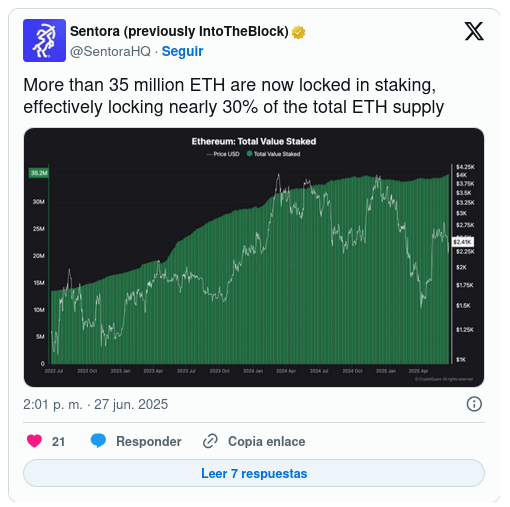Click the like count 21
This screenshot has width=510, height=507.
[x=58, y=441]
